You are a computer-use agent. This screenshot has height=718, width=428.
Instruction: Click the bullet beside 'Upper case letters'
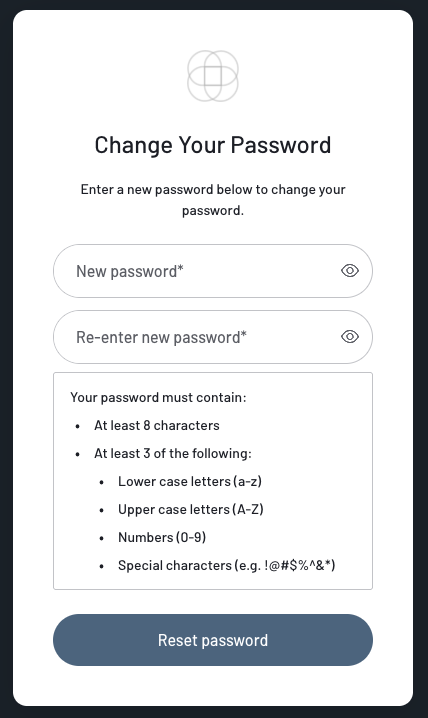pyautogui.click(x=102, y=510)
